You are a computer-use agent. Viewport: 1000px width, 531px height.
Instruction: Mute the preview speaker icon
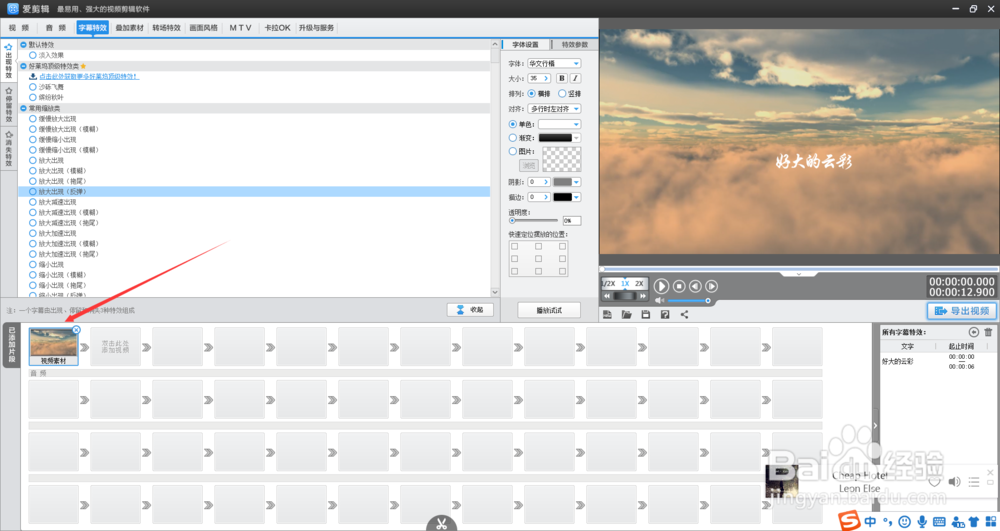tap(660, 300)
